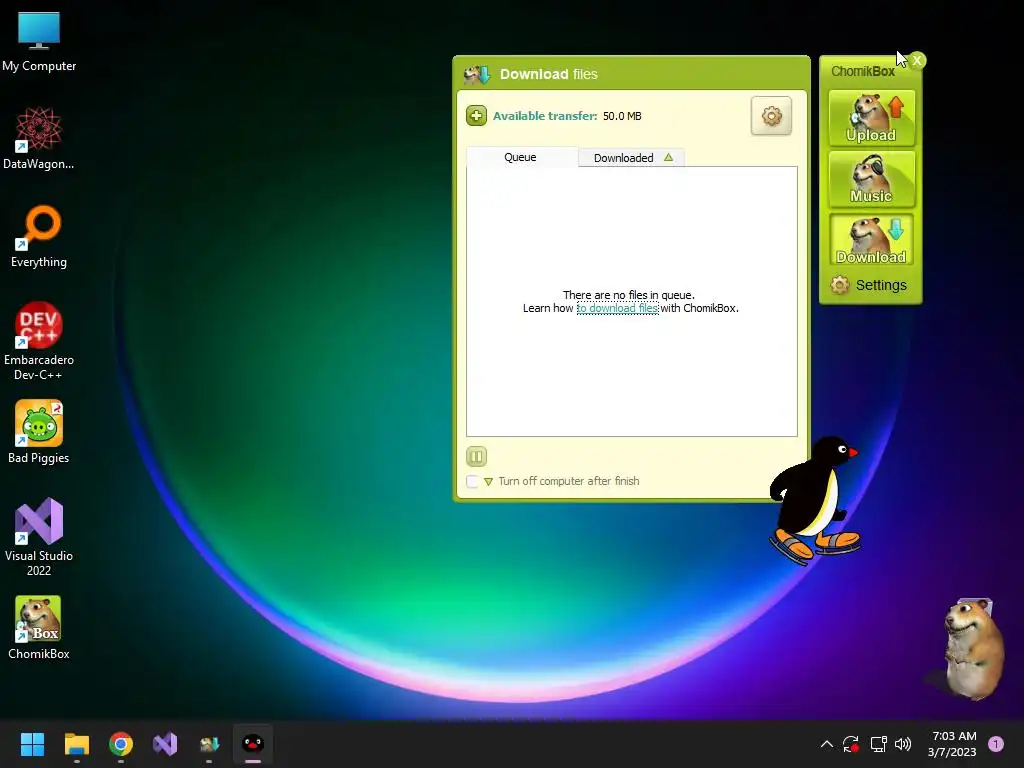Screen dimensions: 1024x768
Task: Click the ChomikBox taskbar icon
Action: tap(209, 744)
